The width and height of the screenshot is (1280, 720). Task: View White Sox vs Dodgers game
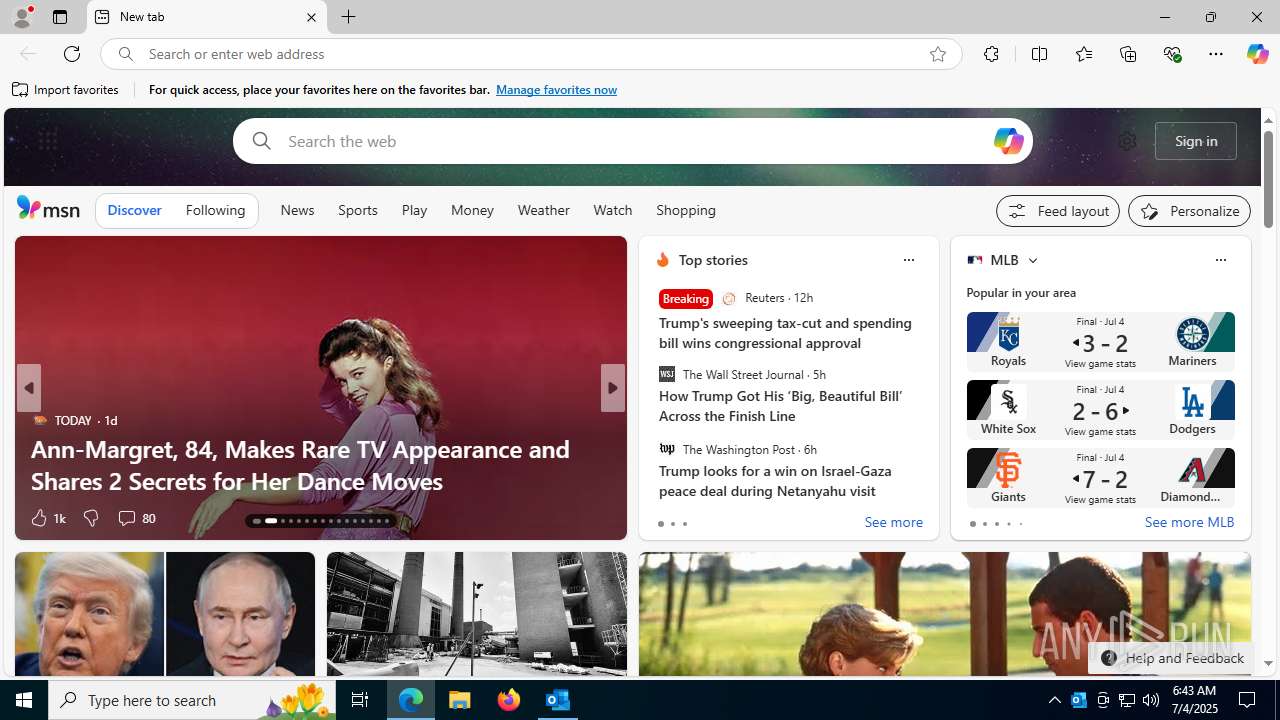pos(1100,409)
